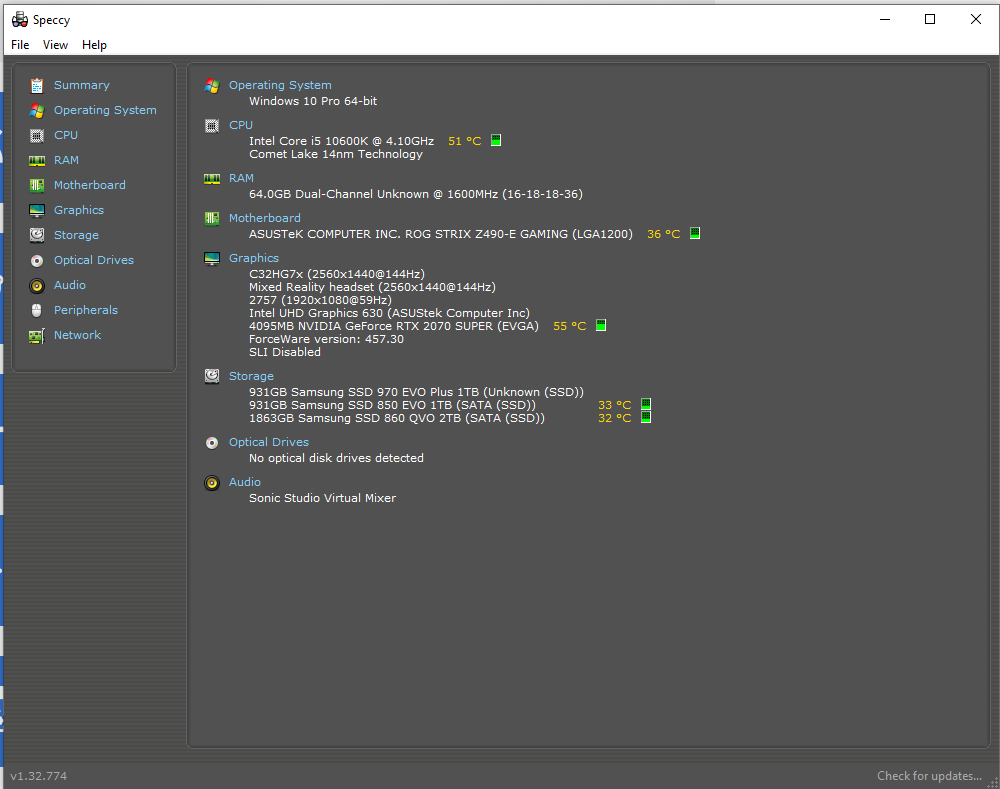Go to Operating System section in sidebar
The image size is (1000, 789).
105,110
